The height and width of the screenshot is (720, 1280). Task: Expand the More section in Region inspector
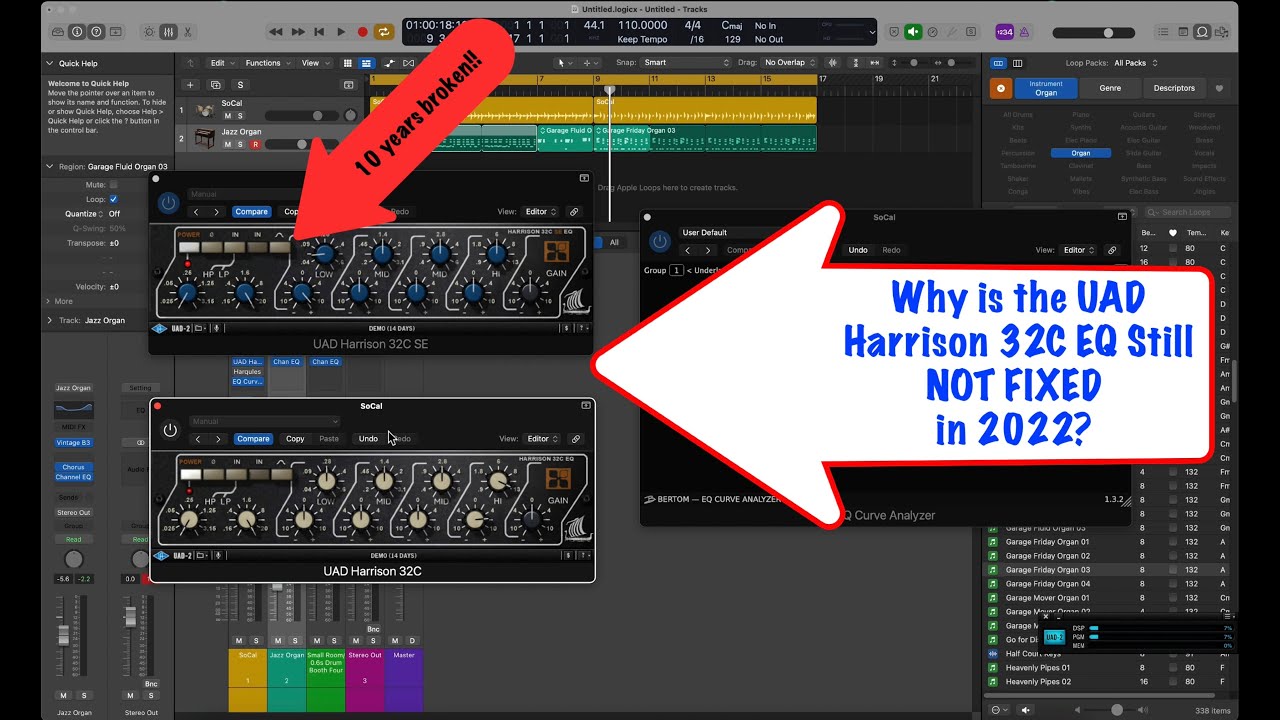coord(60,301)
